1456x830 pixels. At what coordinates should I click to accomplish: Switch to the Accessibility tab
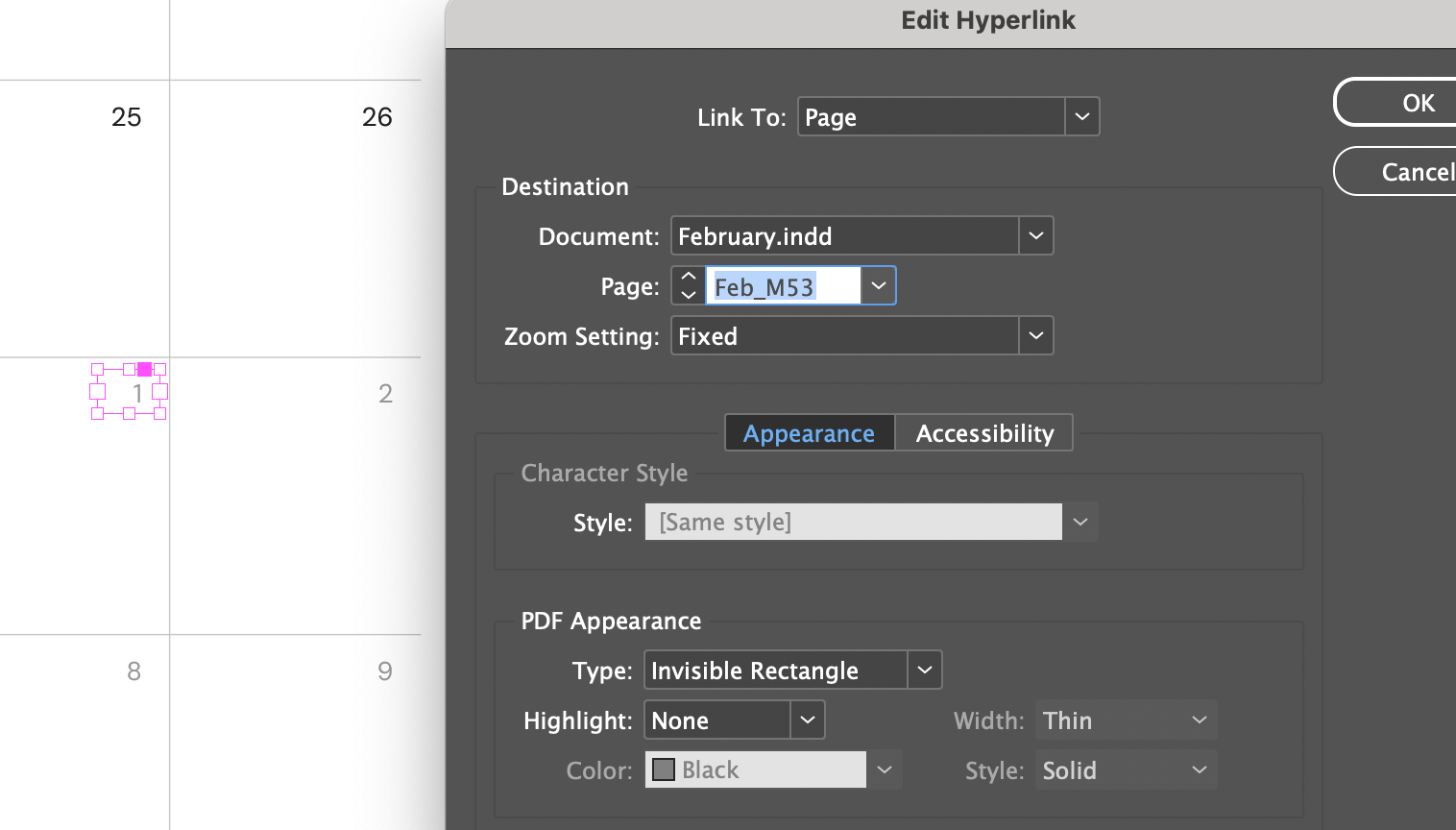tap(983, 432)
